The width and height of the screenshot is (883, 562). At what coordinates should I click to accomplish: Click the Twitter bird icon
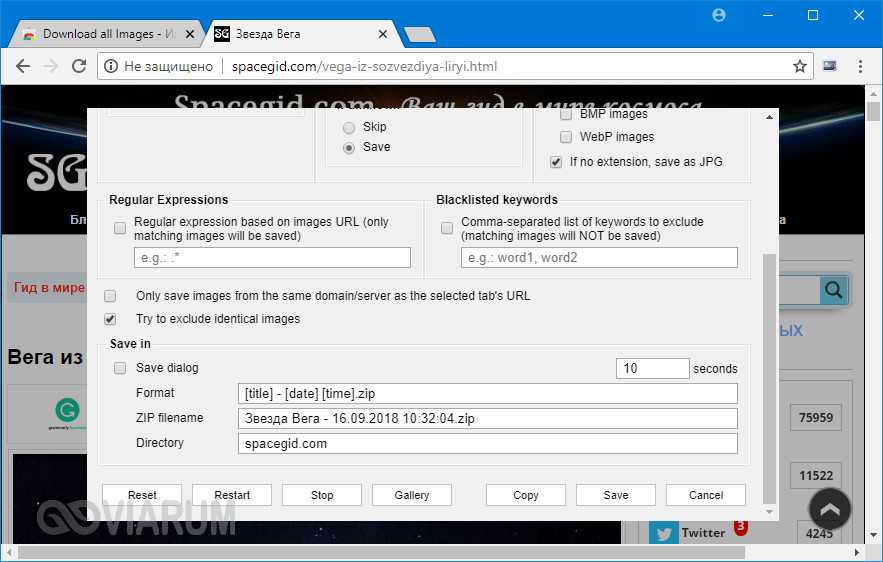tap(663, 533)
